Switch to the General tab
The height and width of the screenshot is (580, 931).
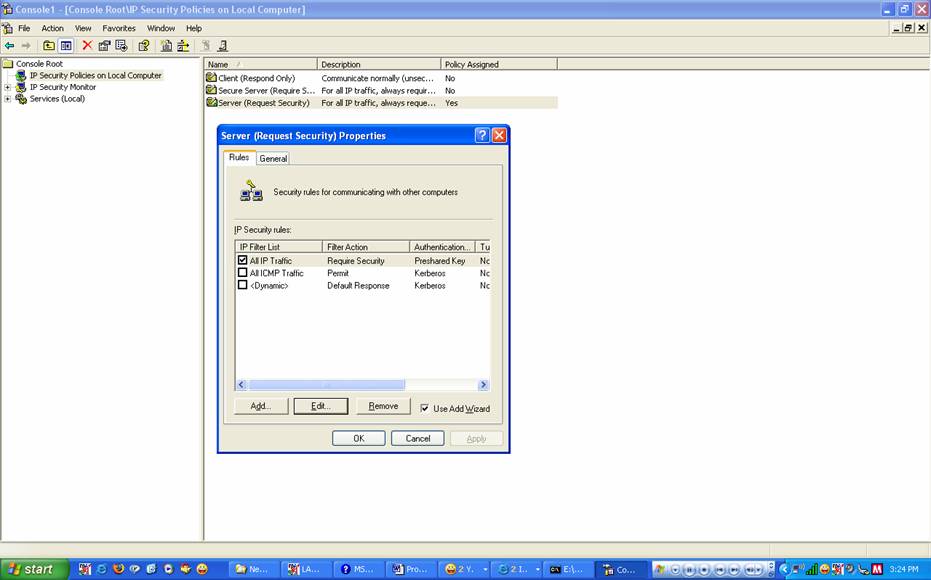pyautogui.click(x=273, y=158)
